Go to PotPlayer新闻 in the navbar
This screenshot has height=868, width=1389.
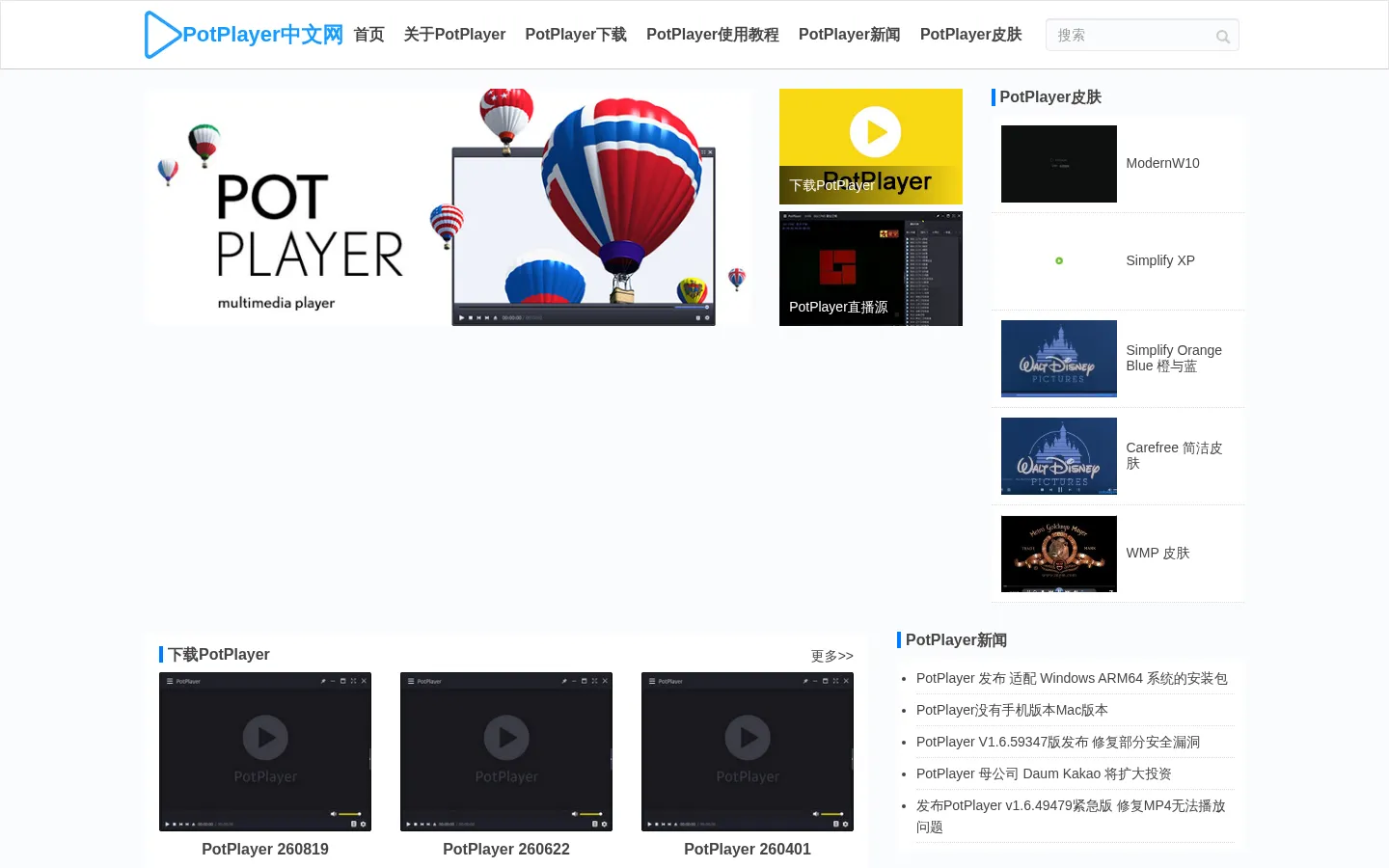(x=850, y=35)
